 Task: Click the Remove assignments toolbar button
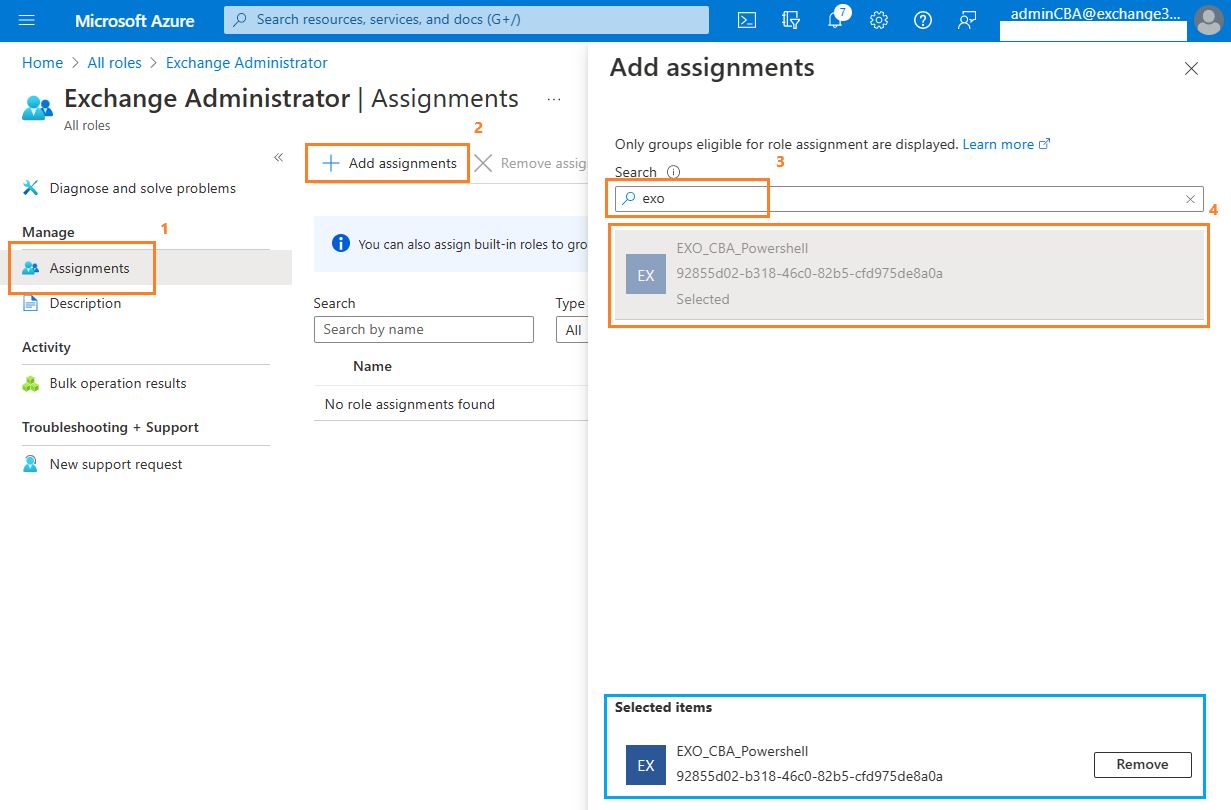(531, 163)
